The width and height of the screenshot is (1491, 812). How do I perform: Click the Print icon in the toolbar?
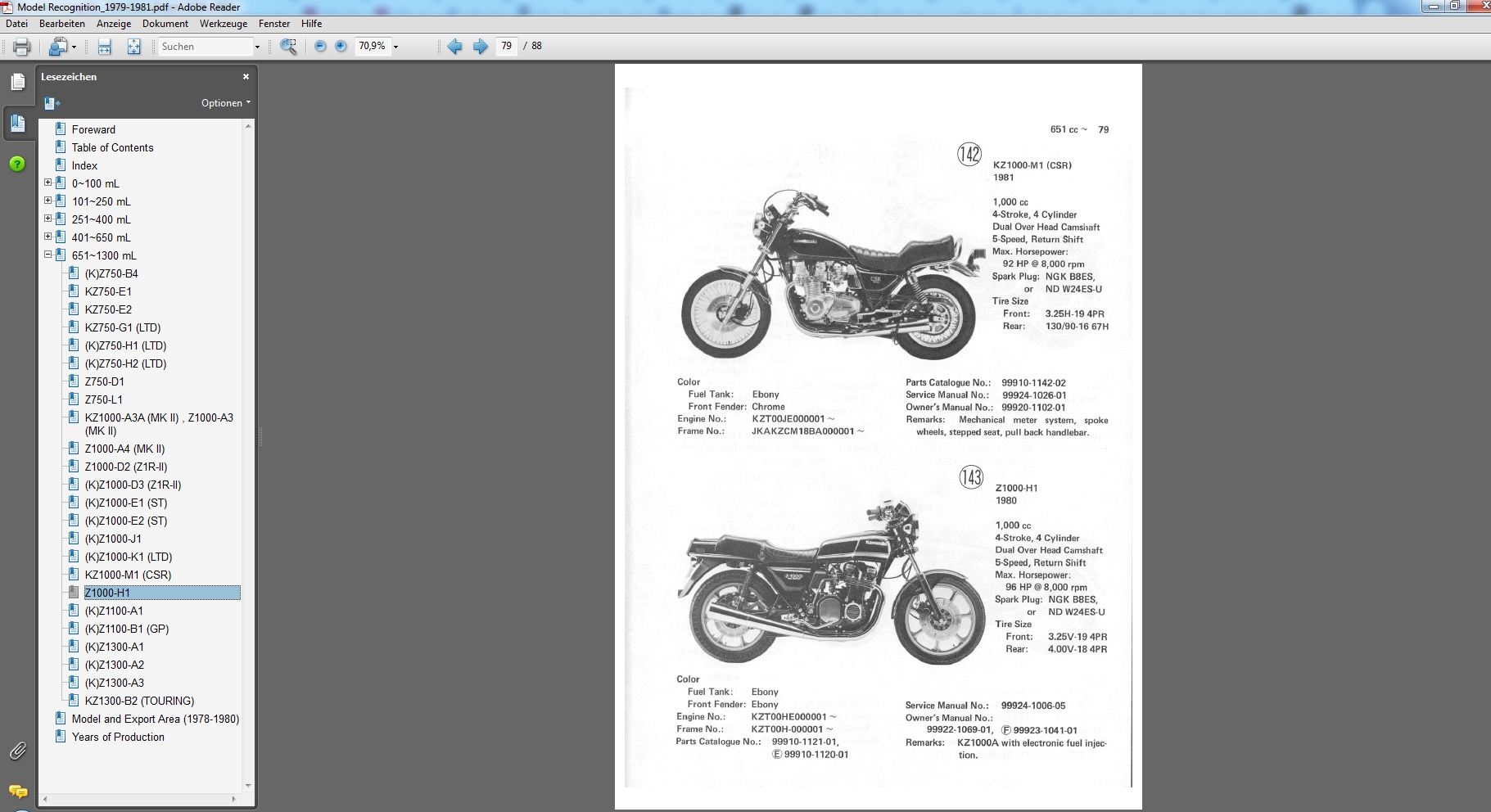[x=22, y=47]
